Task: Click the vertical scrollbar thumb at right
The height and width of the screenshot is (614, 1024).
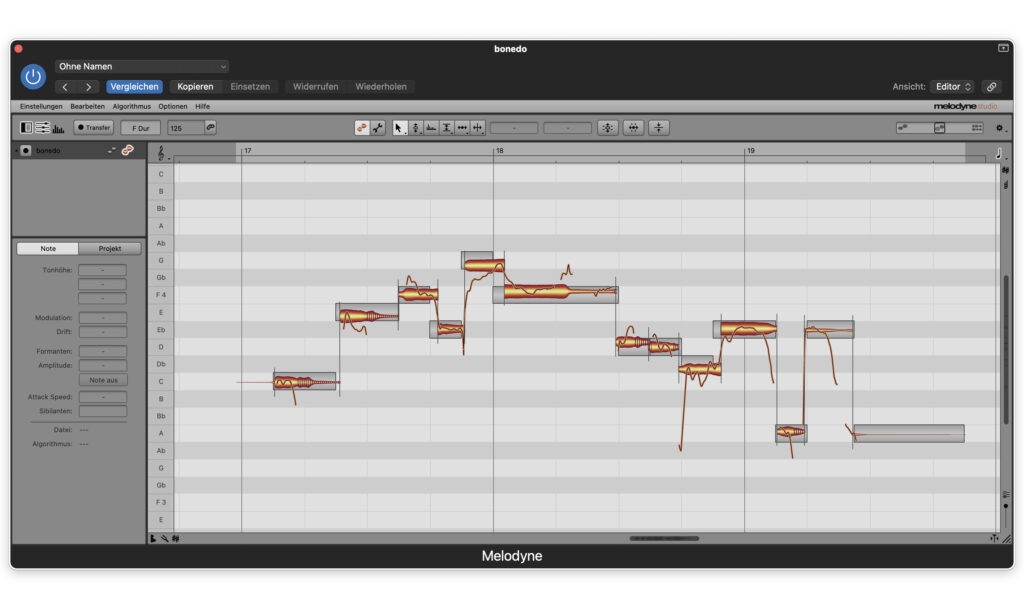Action: [1006, 349]
